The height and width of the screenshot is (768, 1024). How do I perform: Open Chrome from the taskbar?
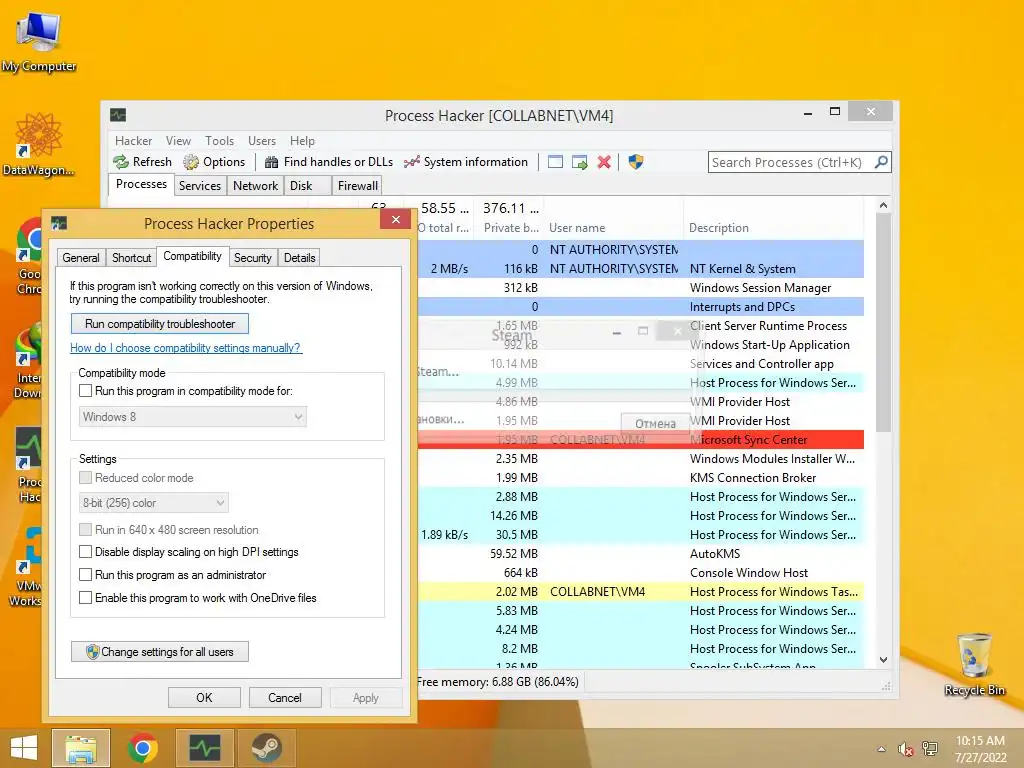coord(142,748)
